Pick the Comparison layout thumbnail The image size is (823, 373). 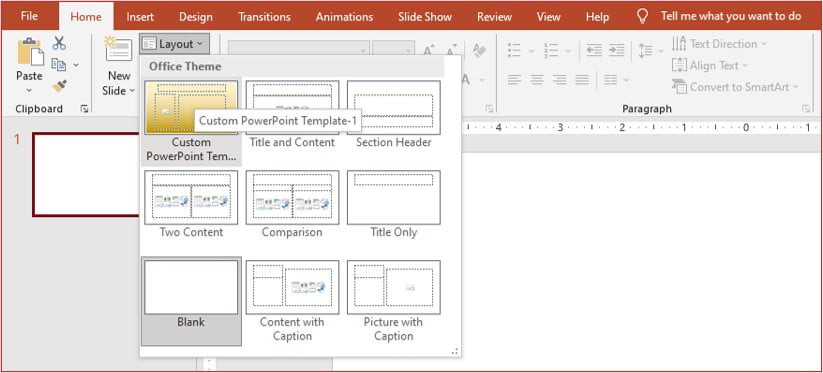tap(292, 204)
